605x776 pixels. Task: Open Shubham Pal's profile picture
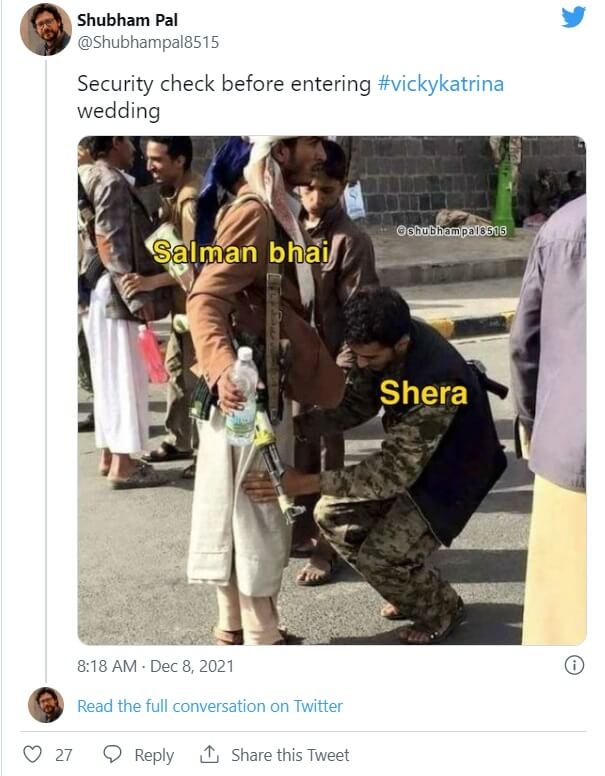pyautogui.click(x=46, y=30)
